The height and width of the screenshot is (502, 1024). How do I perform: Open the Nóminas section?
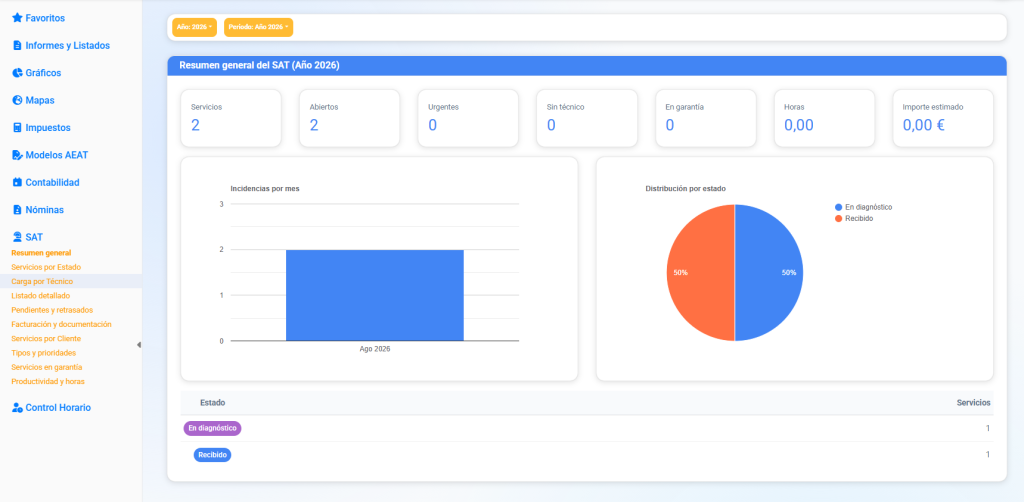tap(44, 210)
